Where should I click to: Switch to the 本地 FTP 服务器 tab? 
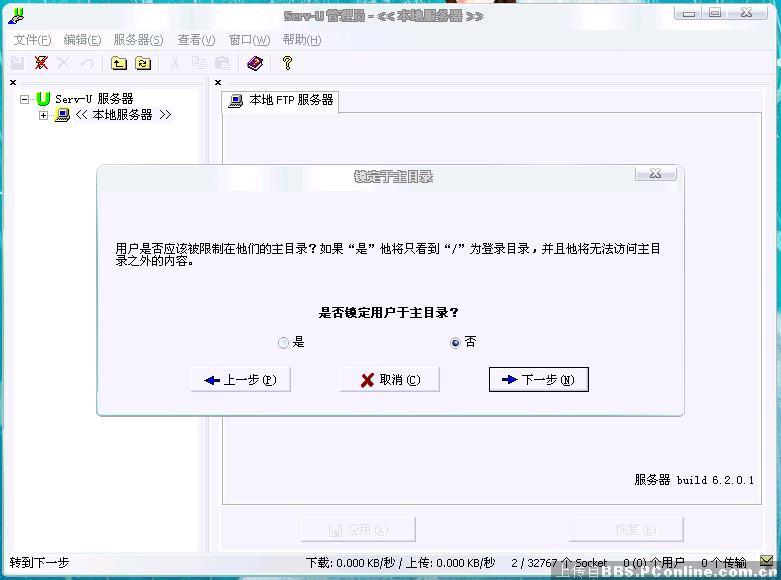pos(281,101)
